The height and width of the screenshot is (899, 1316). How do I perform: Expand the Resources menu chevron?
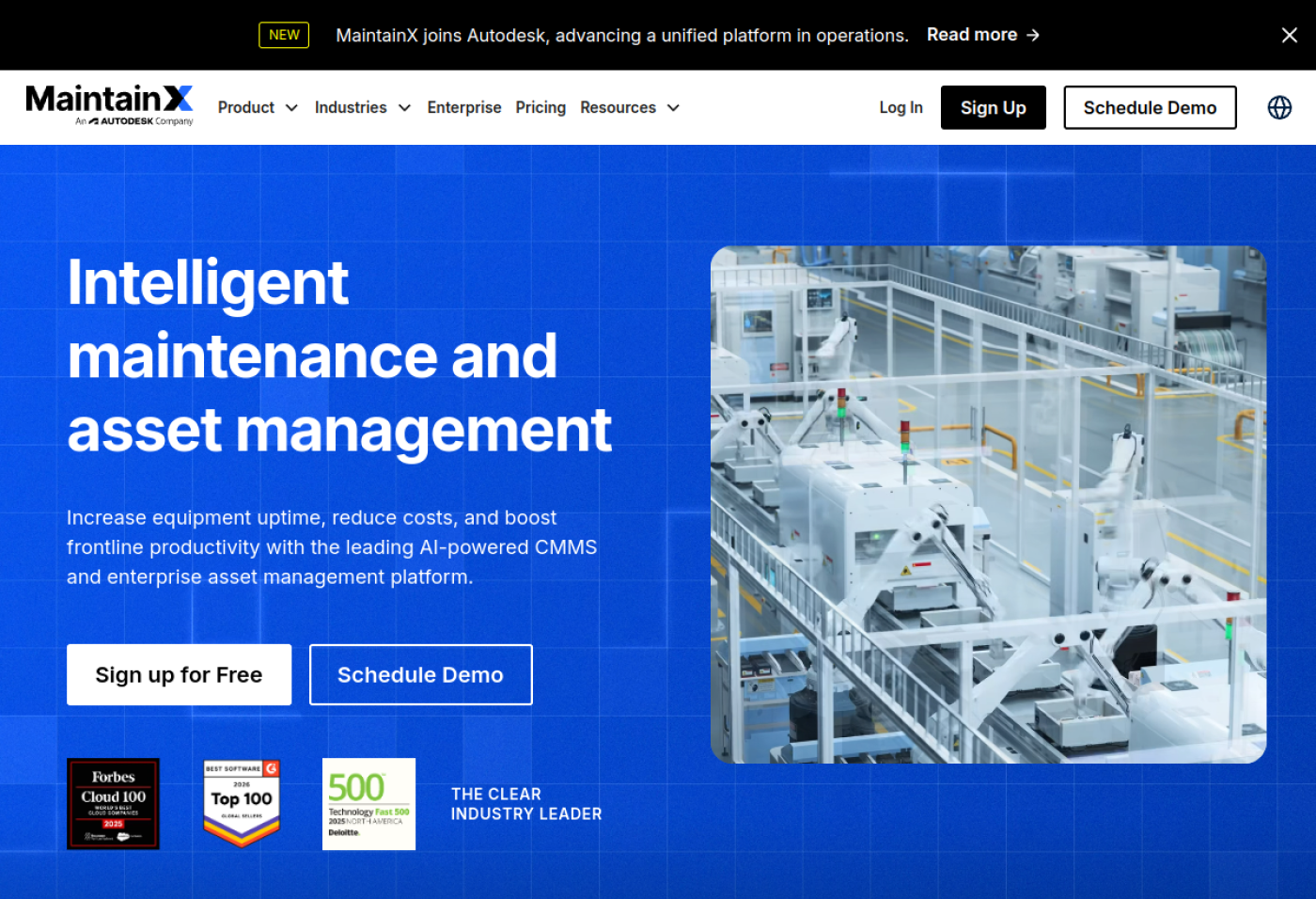click(x=673, y=108)
